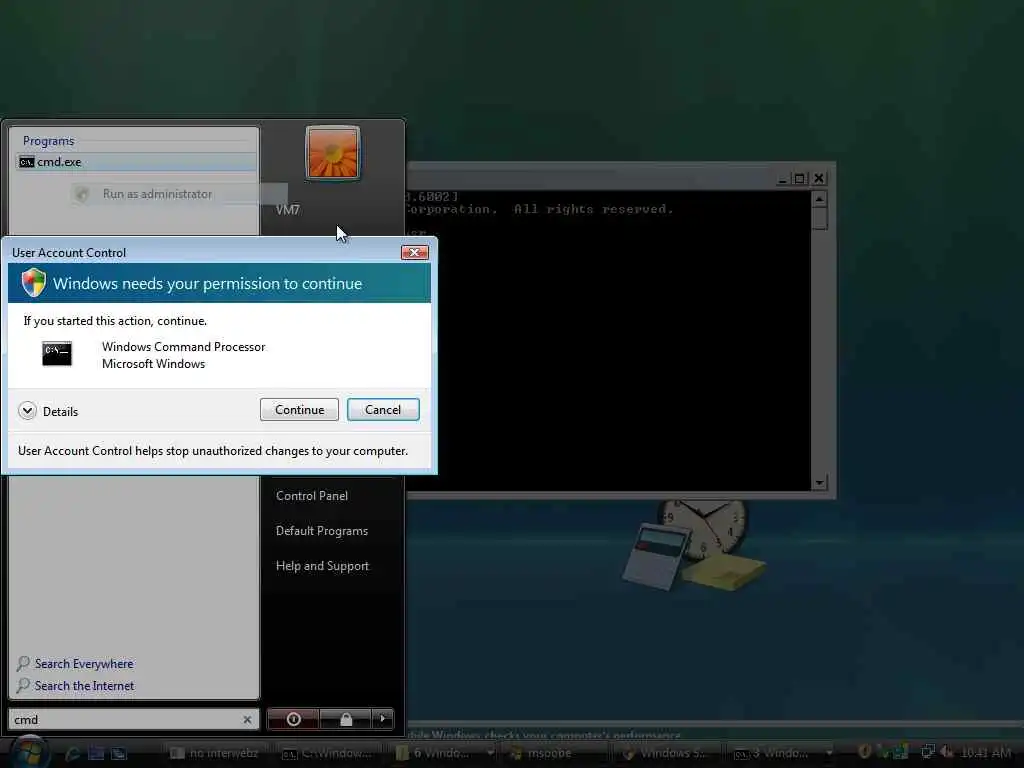Close the User Account Control dialog

point(415,252)
